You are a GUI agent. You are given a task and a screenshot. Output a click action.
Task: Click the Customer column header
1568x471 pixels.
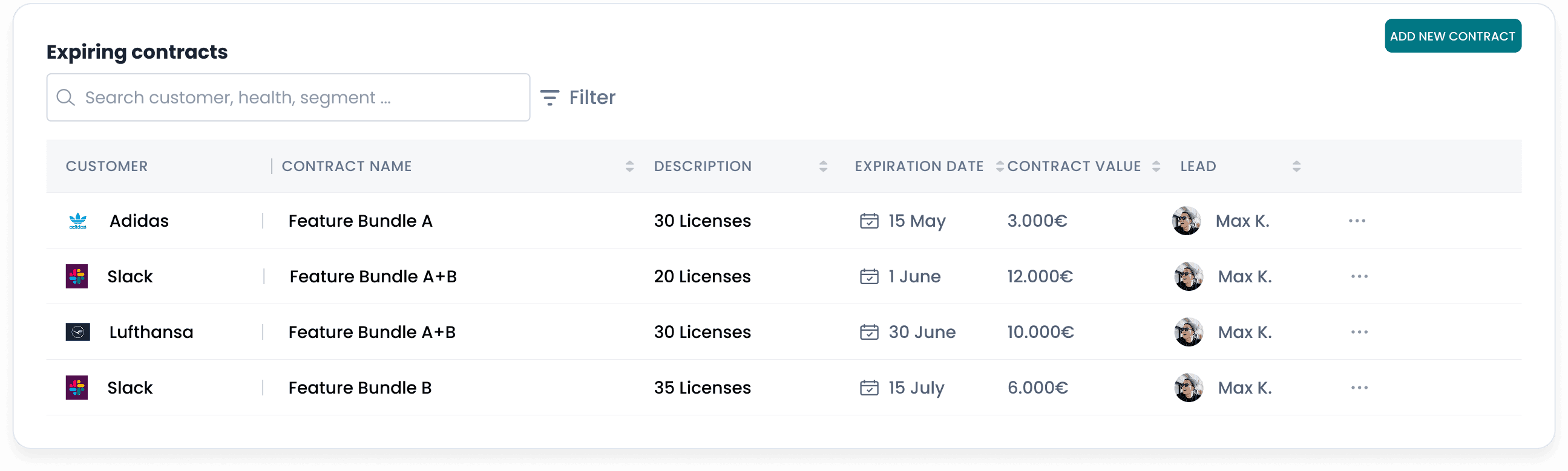107,166
